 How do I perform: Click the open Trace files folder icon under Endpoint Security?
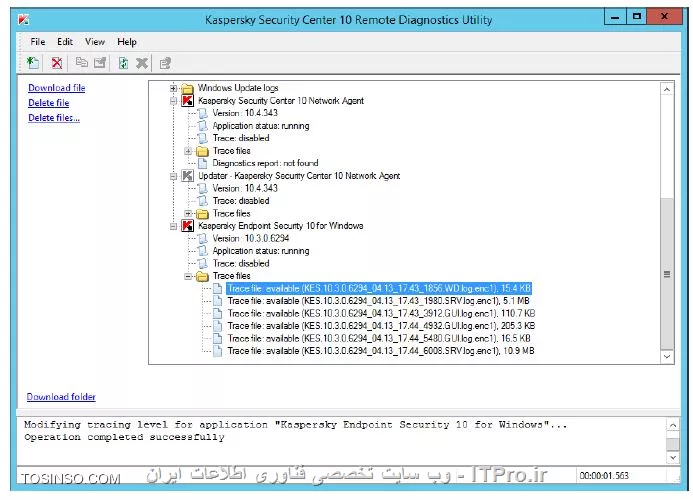202,276
